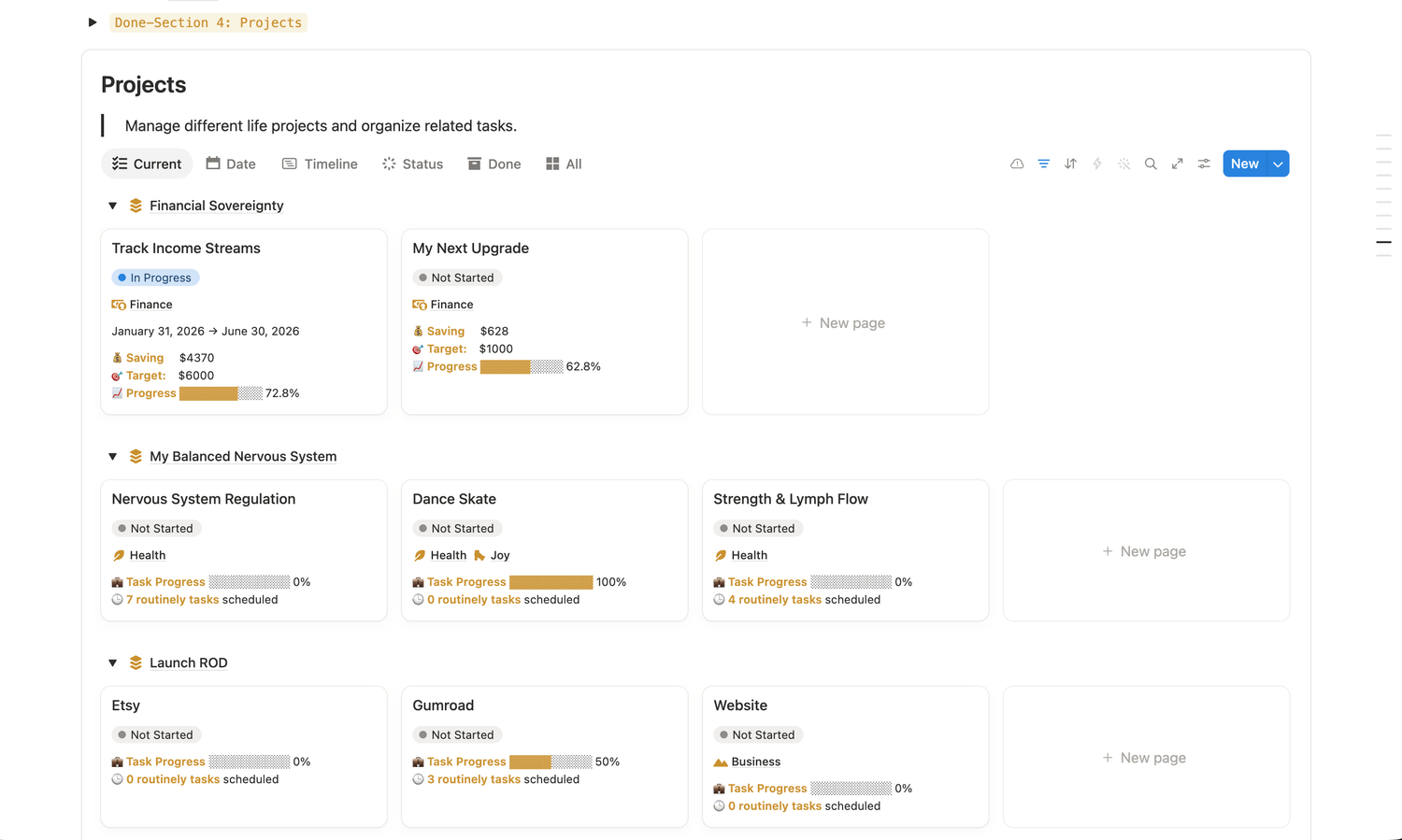Switch to the Status view tab

(412, 164)
